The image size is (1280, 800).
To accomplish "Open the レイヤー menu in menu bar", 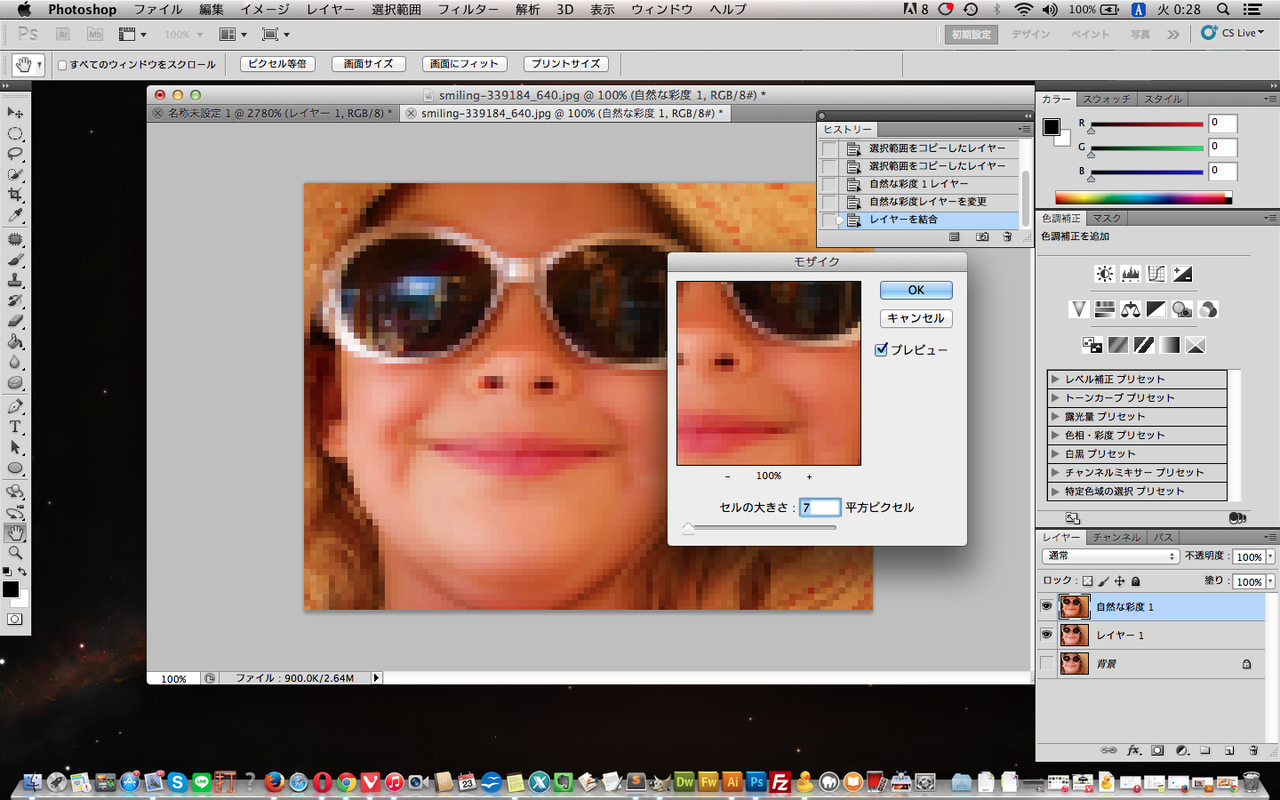I will 330,9.
